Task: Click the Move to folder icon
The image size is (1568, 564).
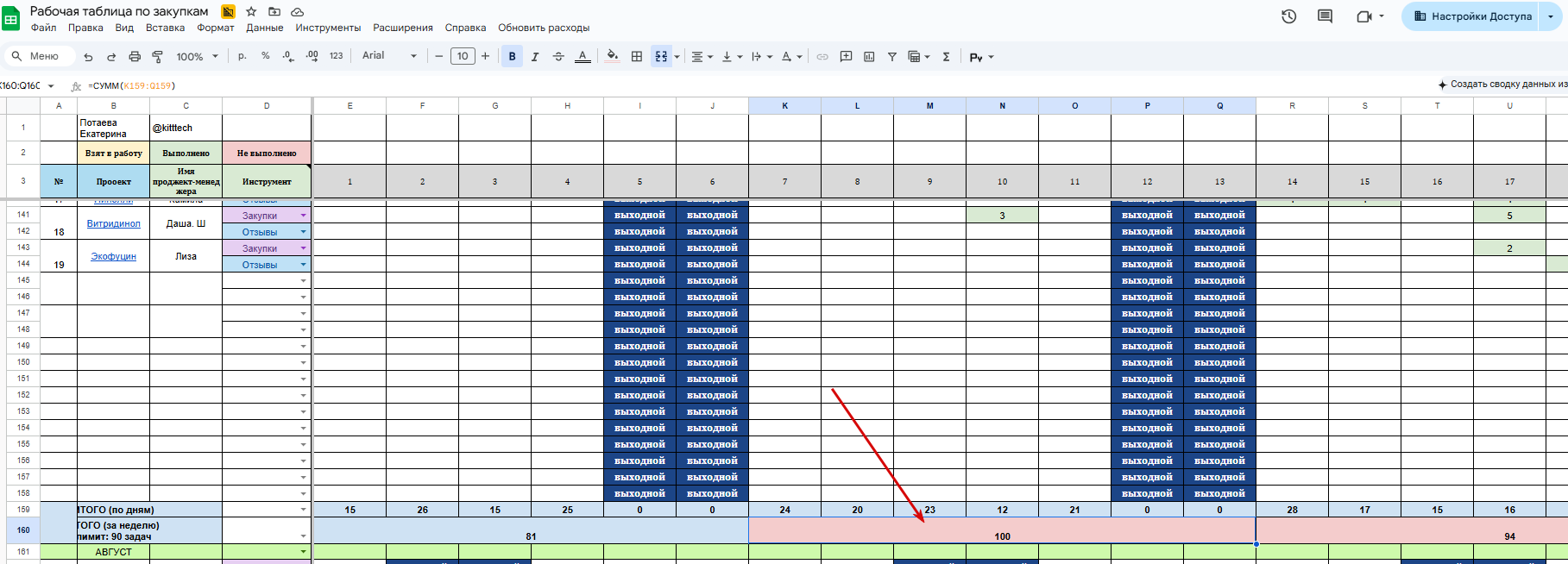Action: 274,11
